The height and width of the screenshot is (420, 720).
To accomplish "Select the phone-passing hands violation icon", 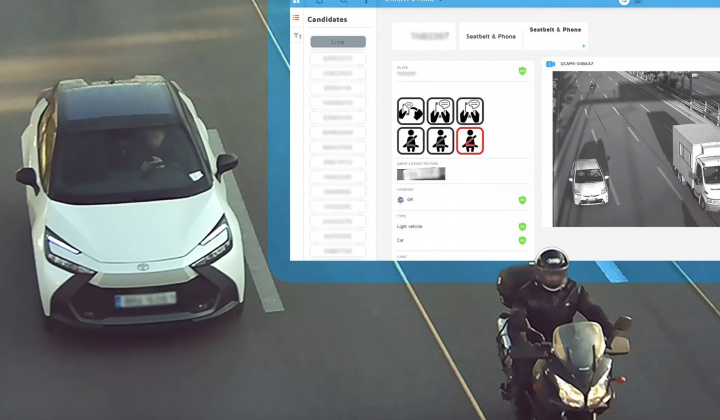I will click(x=411, y=111).
